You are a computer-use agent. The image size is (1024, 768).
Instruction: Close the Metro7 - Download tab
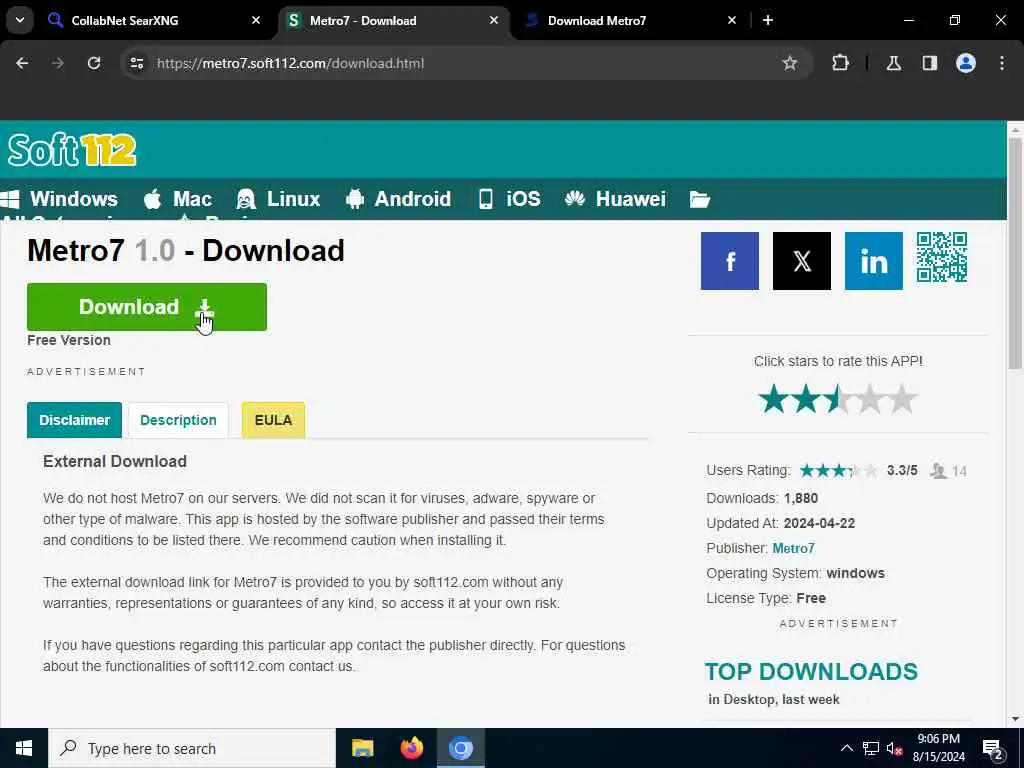click(494, 20)
